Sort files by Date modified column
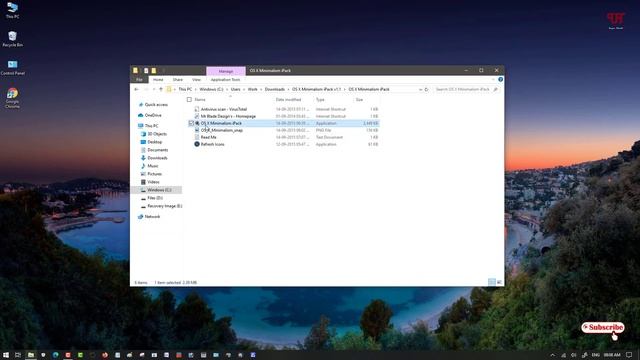 [288, 100]
